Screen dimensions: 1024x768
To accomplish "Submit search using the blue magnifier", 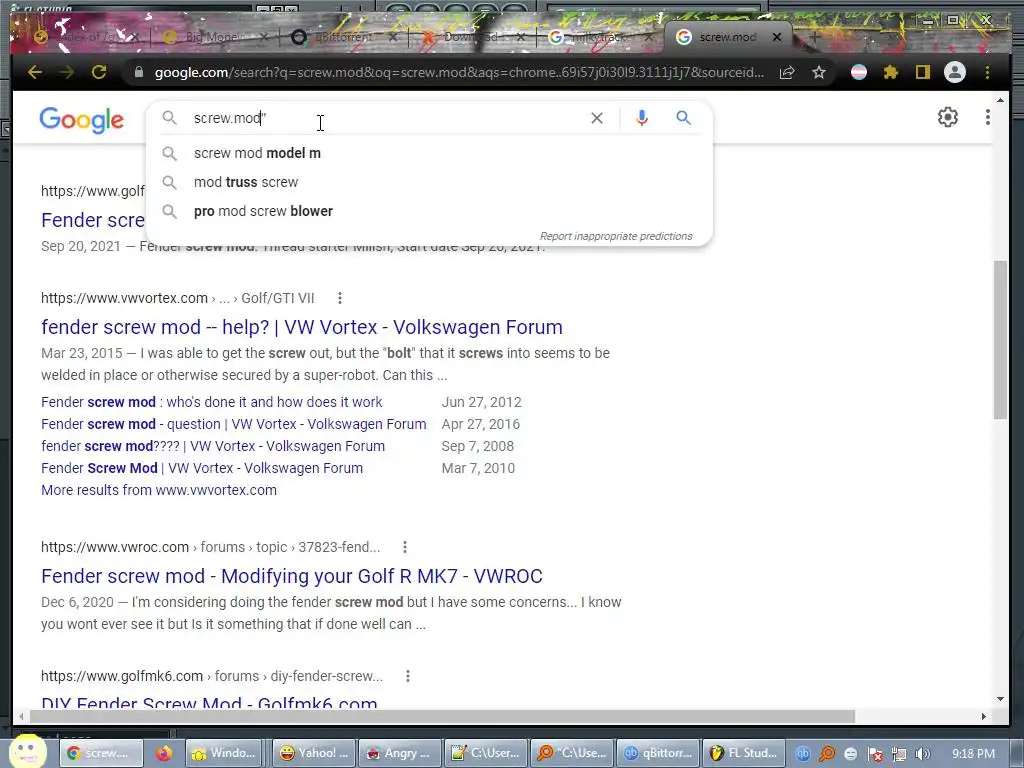I will pos(683,118).
